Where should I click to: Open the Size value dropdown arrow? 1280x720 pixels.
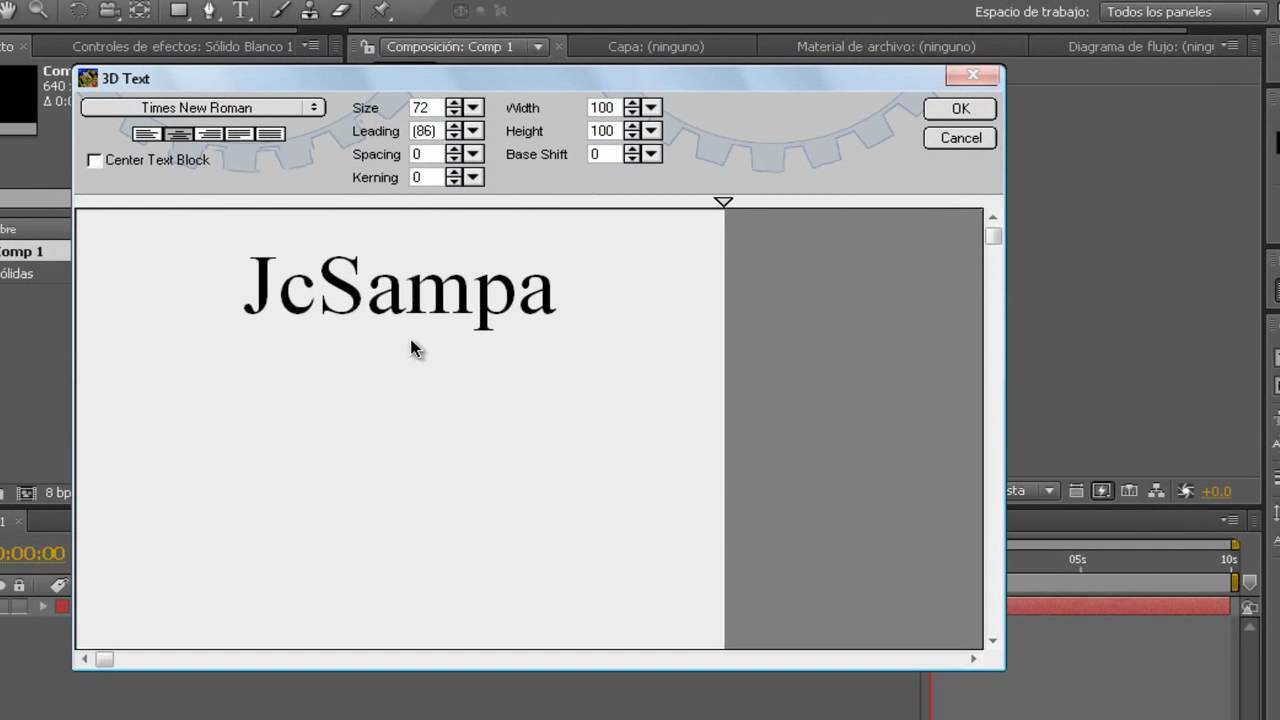tap(474, 108)
